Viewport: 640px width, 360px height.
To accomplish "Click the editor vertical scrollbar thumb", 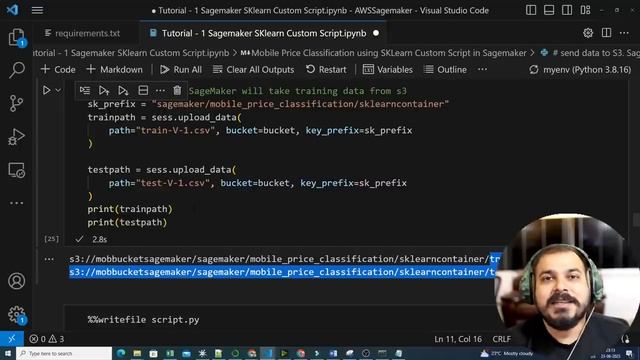I will 636,220.
